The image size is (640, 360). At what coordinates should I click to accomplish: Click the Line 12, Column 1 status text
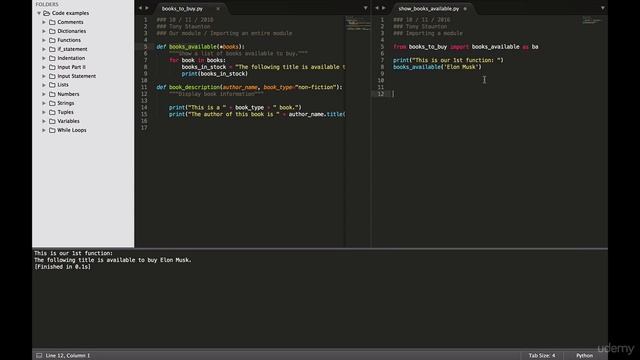(68, 356)
